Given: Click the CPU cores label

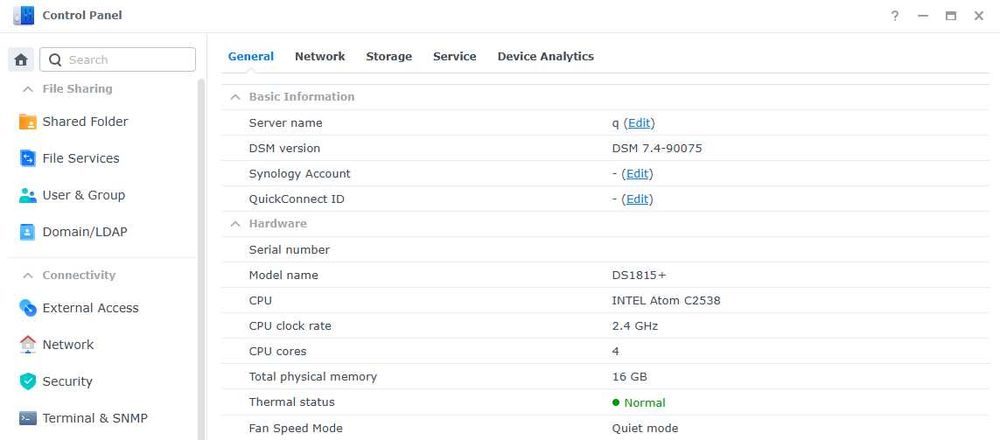Looking at the screenshot, I should point(277,351).
